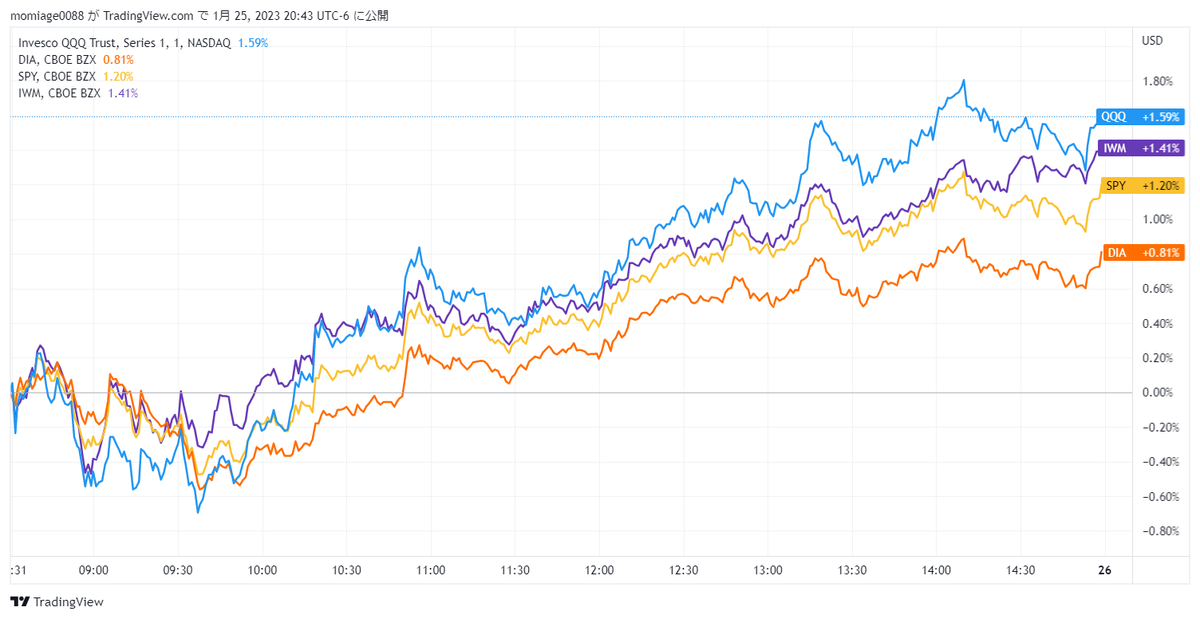The width and height of the screenshot is (1200, 619).
Task: Click the 1.80% price axis label
Action: pos(1157,81)
